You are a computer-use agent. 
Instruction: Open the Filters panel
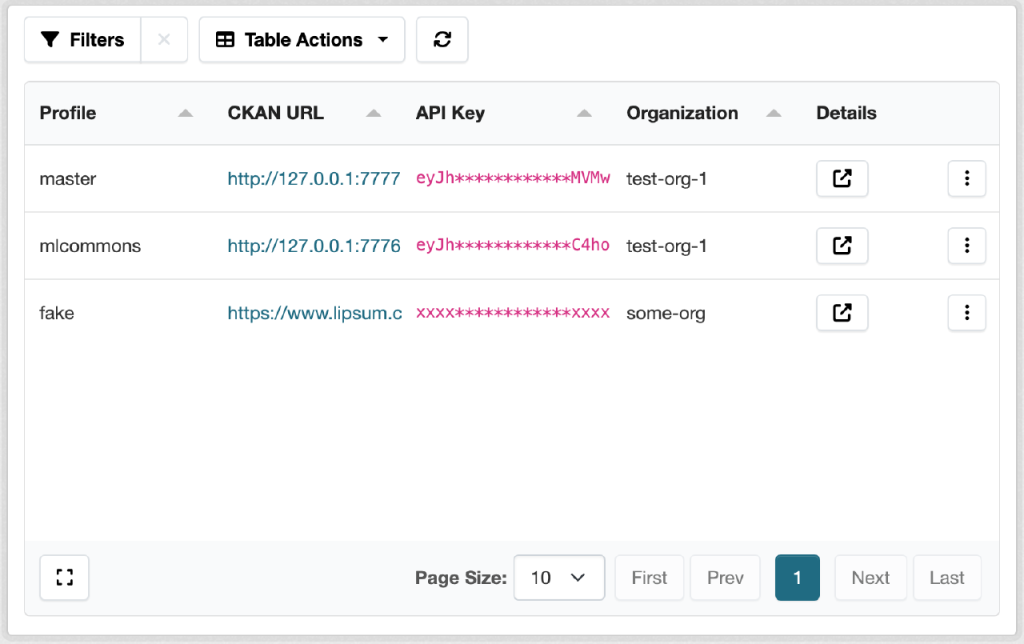82,40
